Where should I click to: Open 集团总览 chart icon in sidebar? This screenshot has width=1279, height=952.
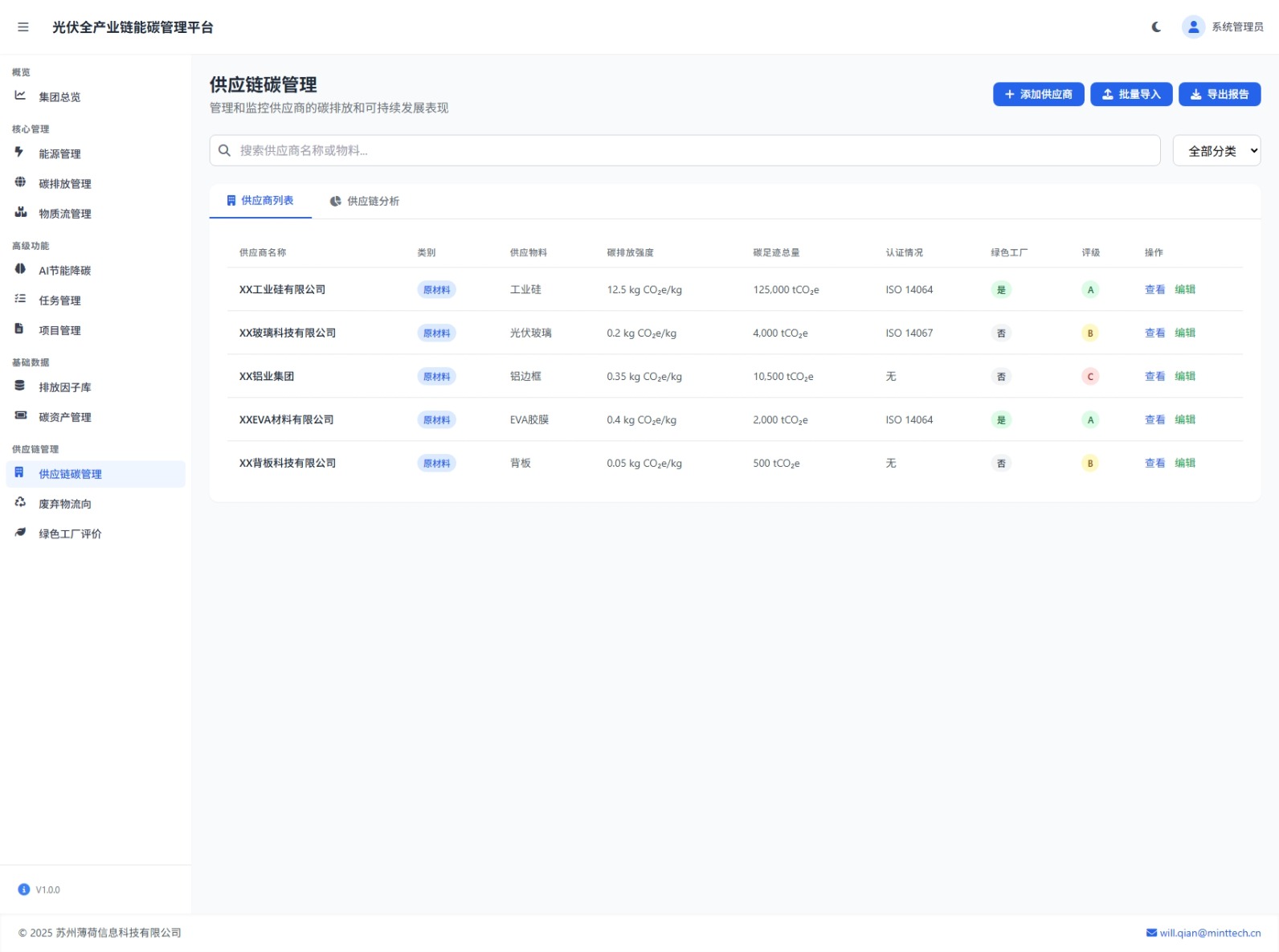(x=20, y=96)
